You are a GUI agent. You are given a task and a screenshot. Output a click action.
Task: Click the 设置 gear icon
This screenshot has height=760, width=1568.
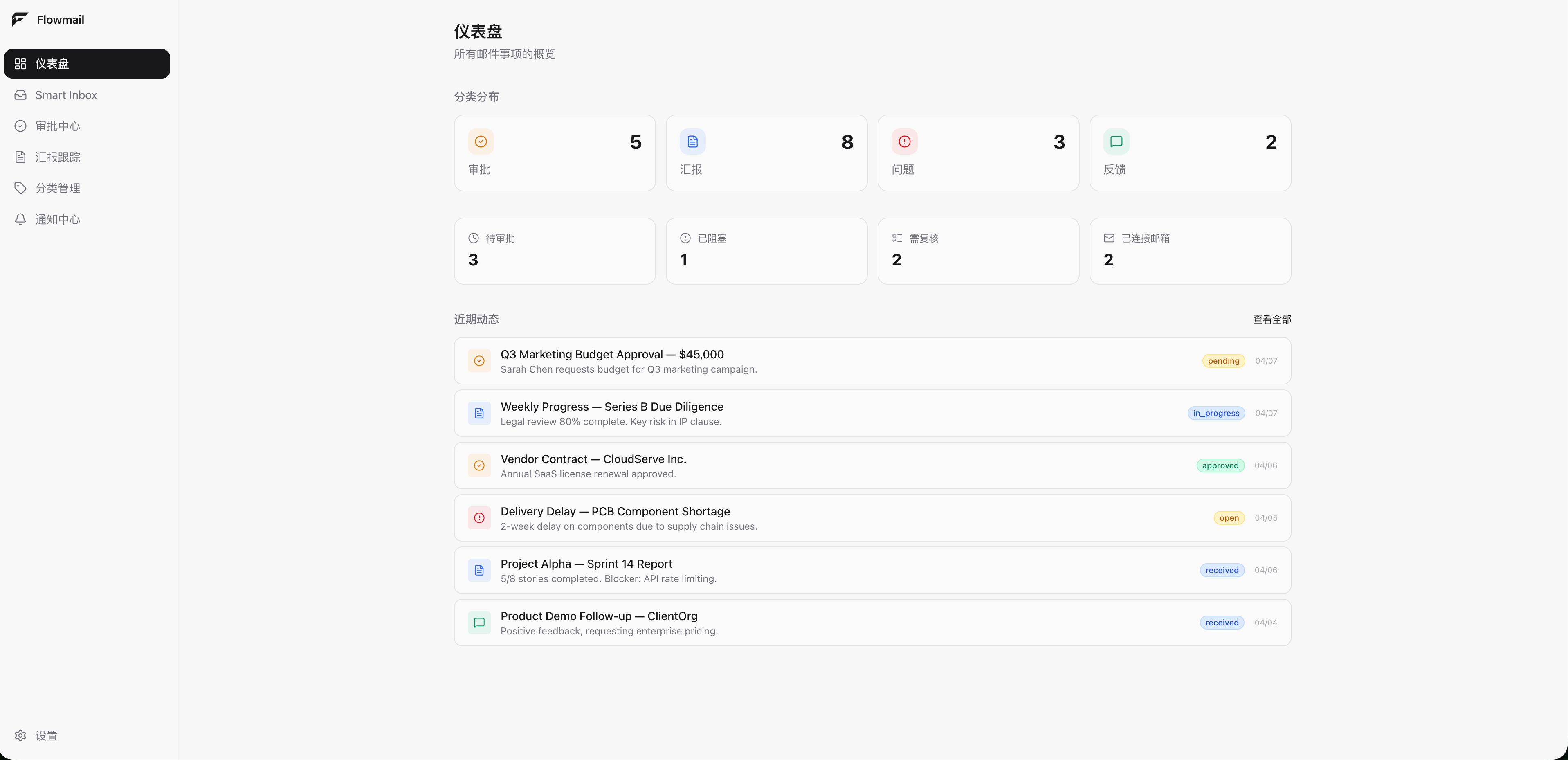(21, 735)
